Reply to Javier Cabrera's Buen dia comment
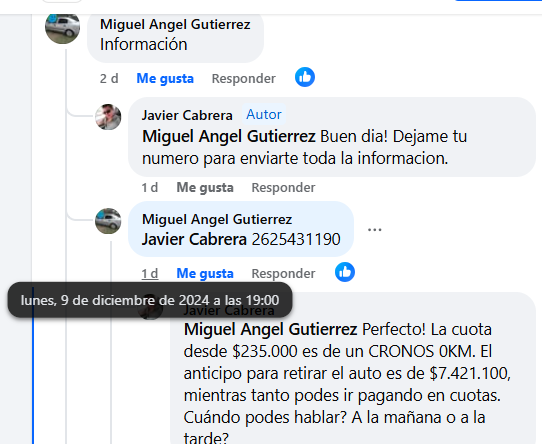 [283, 187]
